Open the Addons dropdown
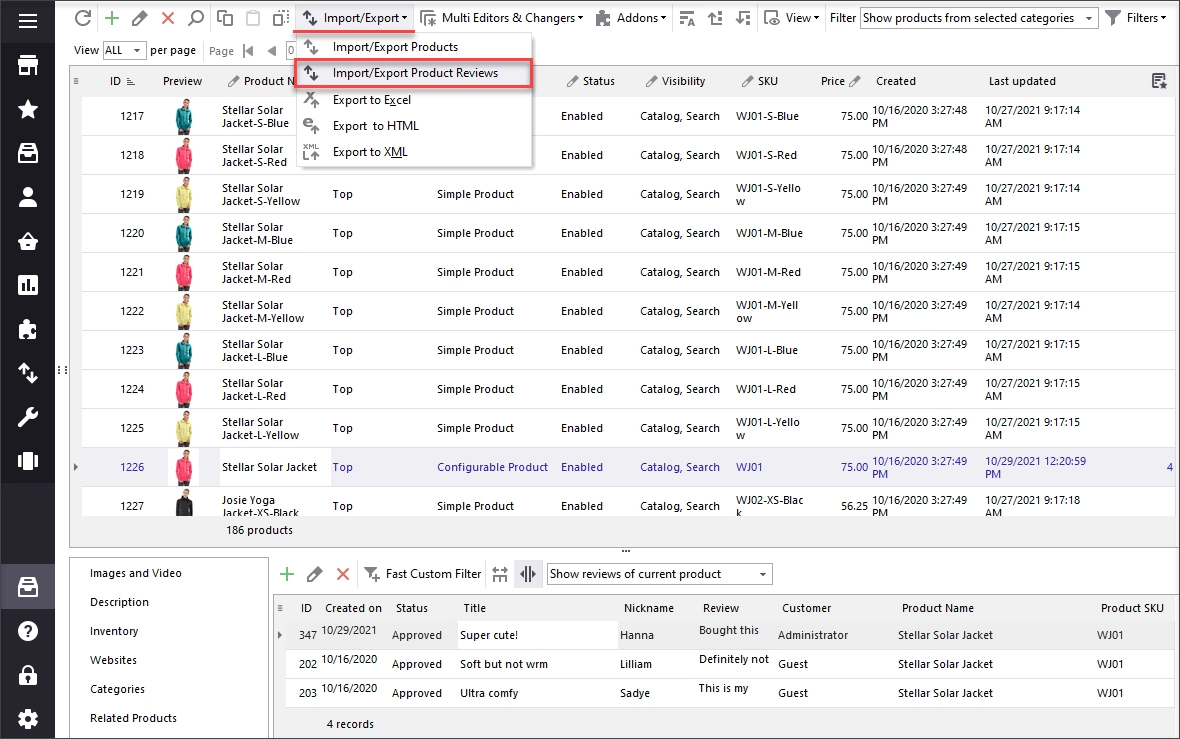The image size is (1180, 739). [631, 18]
